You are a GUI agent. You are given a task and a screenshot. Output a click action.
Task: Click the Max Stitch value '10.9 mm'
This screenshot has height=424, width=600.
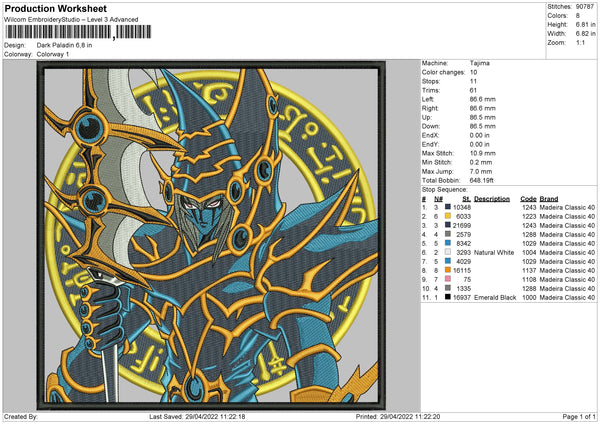[483, 153]
